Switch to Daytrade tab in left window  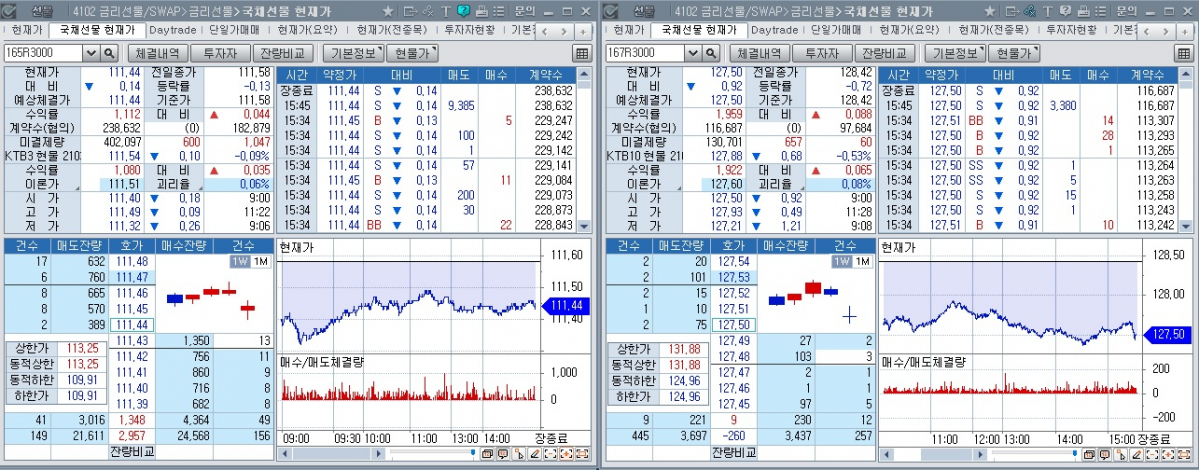pyautogui.click(x=171, y=31)
